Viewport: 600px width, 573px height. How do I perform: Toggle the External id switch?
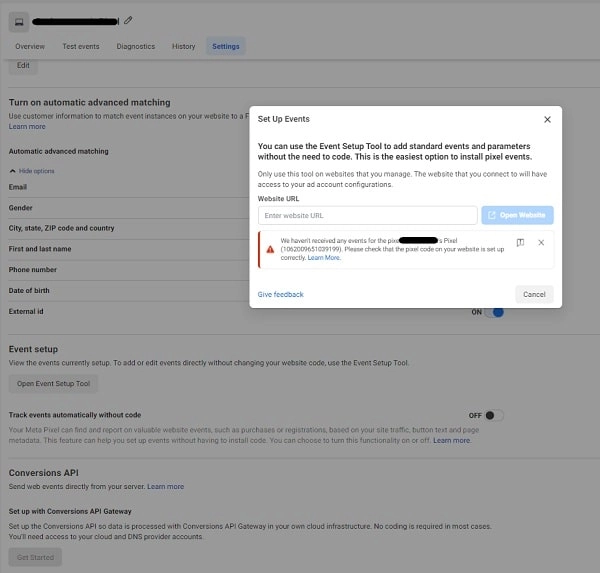pos(493,312)
